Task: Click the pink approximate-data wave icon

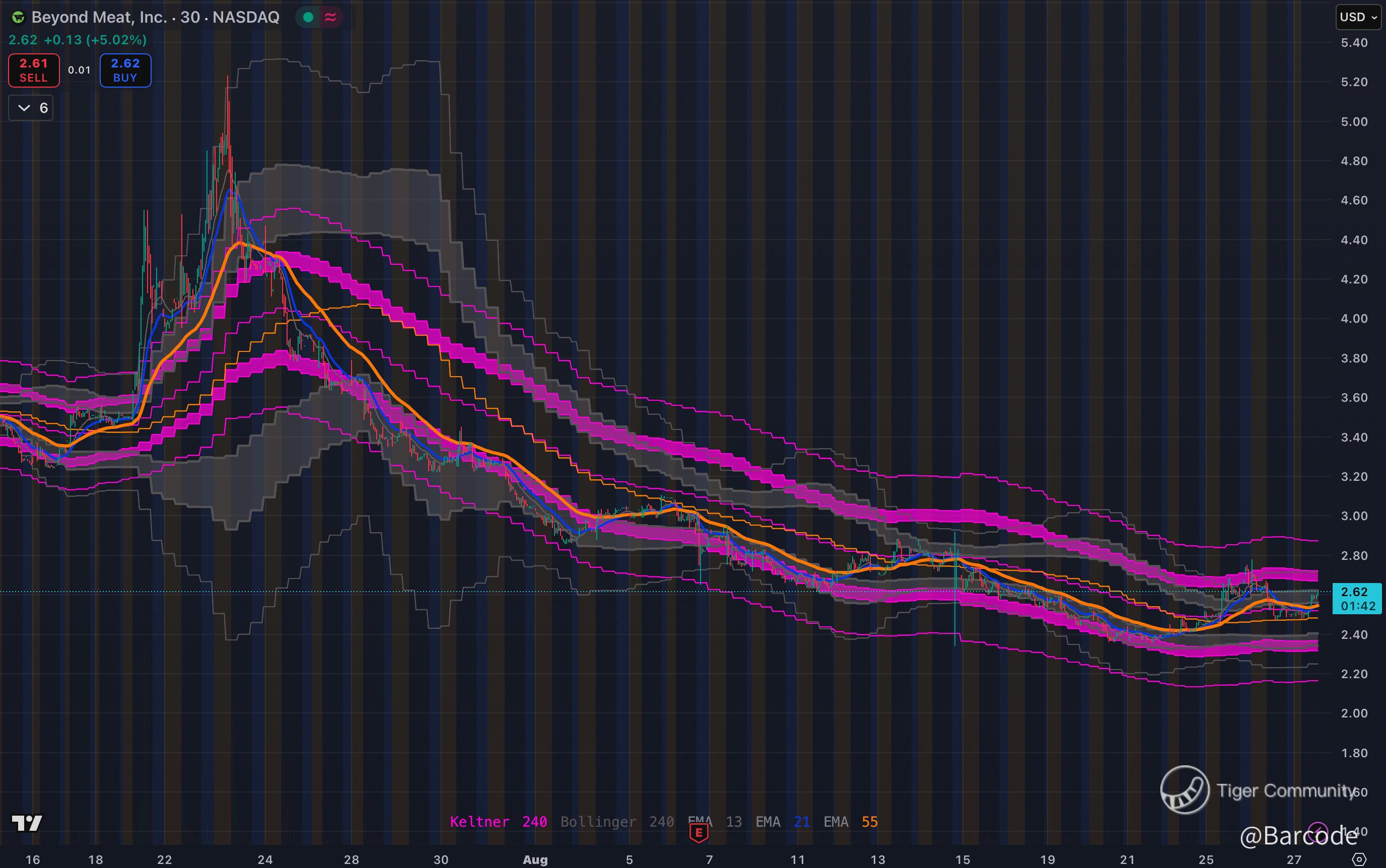Action: (330, 17)
